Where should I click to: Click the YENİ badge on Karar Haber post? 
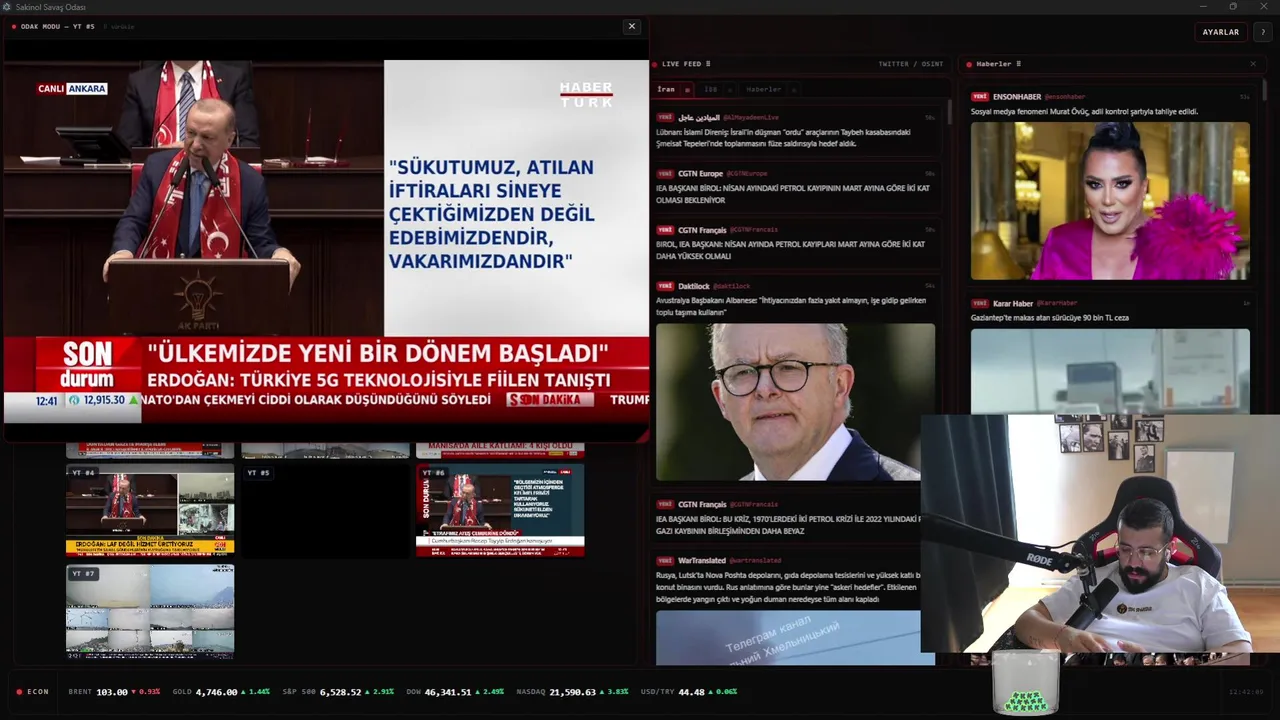point(980,303)
